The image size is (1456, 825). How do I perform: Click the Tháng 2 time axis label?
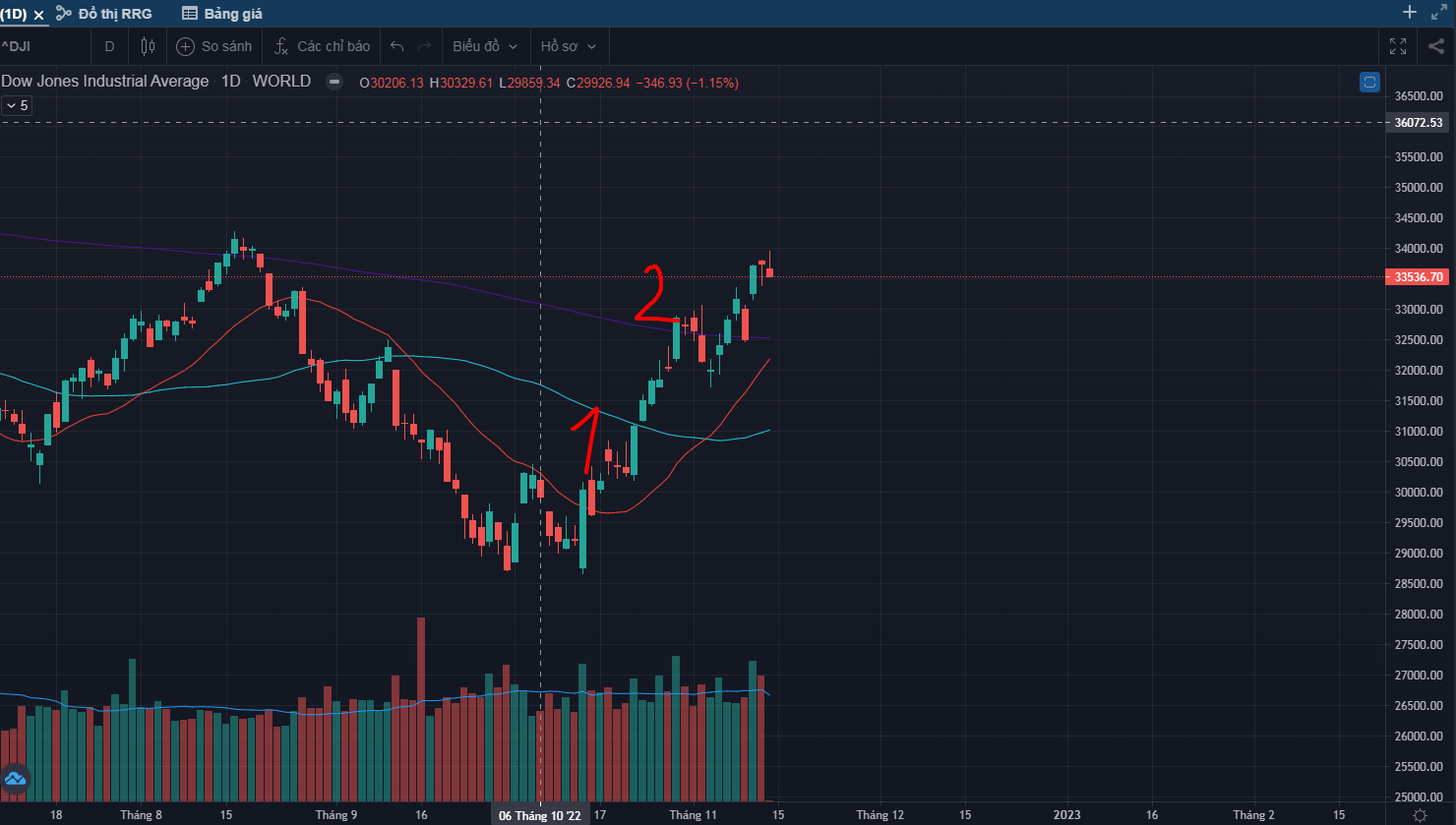click(x=1253, y=815)
